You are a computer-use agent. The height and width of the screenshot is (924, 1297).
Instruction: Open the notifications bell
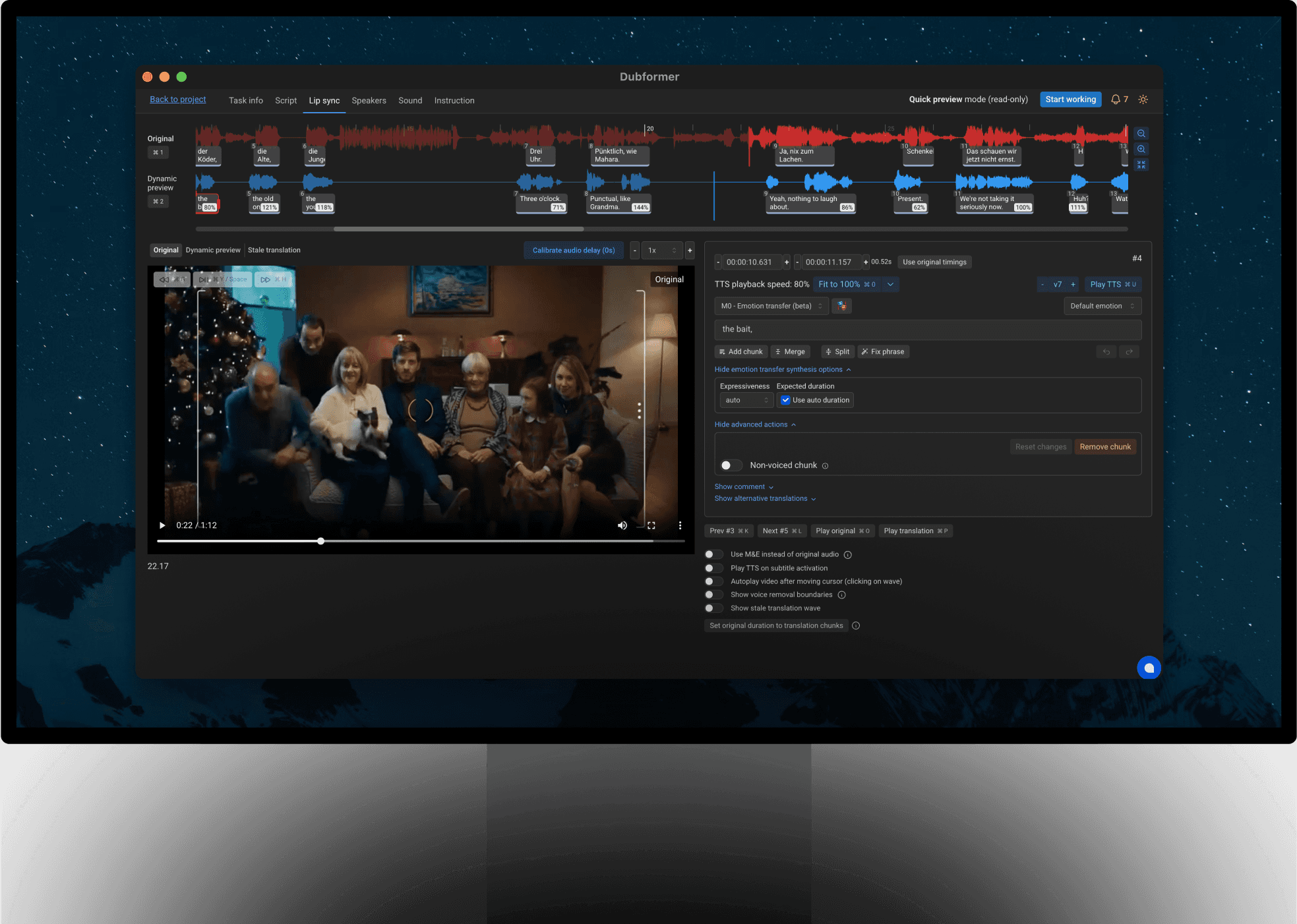tap(1116, 100)
